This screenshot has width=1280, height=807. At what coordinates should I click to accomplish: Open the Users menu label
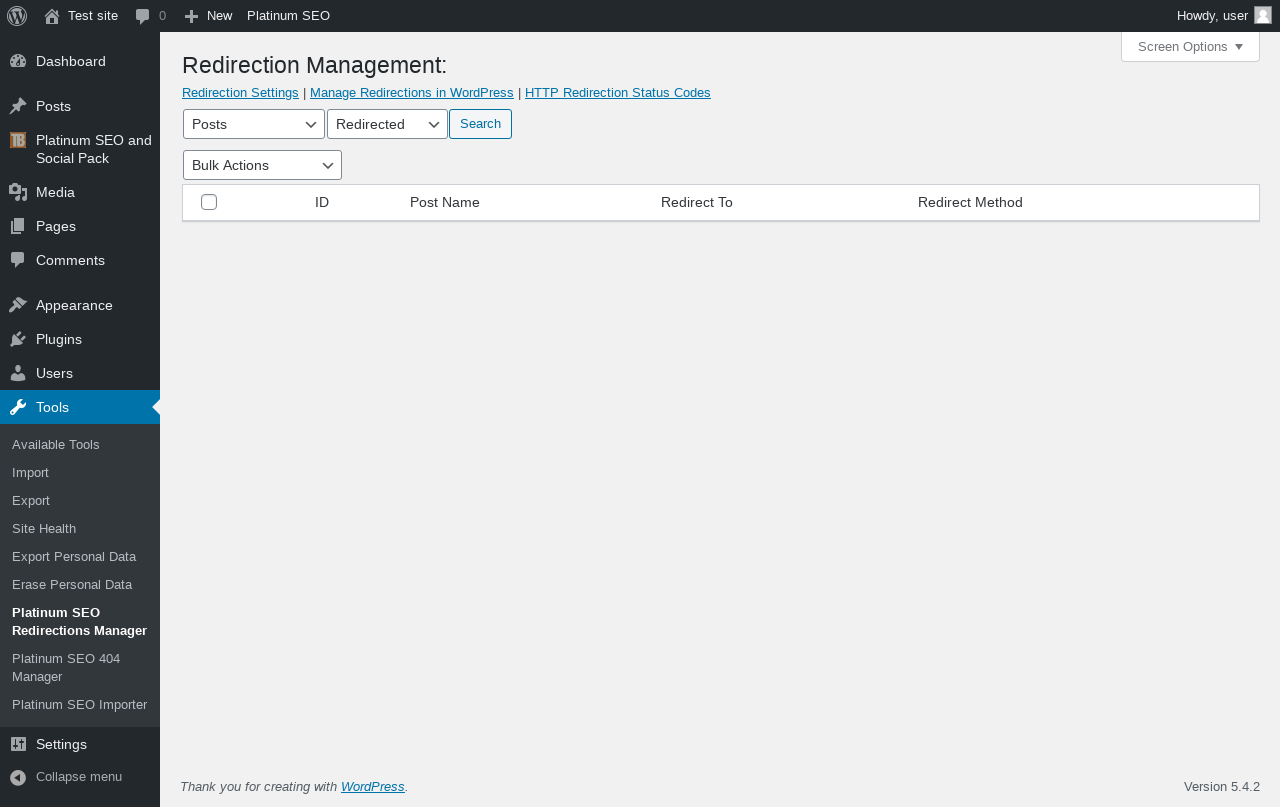[x=54, y=373]
